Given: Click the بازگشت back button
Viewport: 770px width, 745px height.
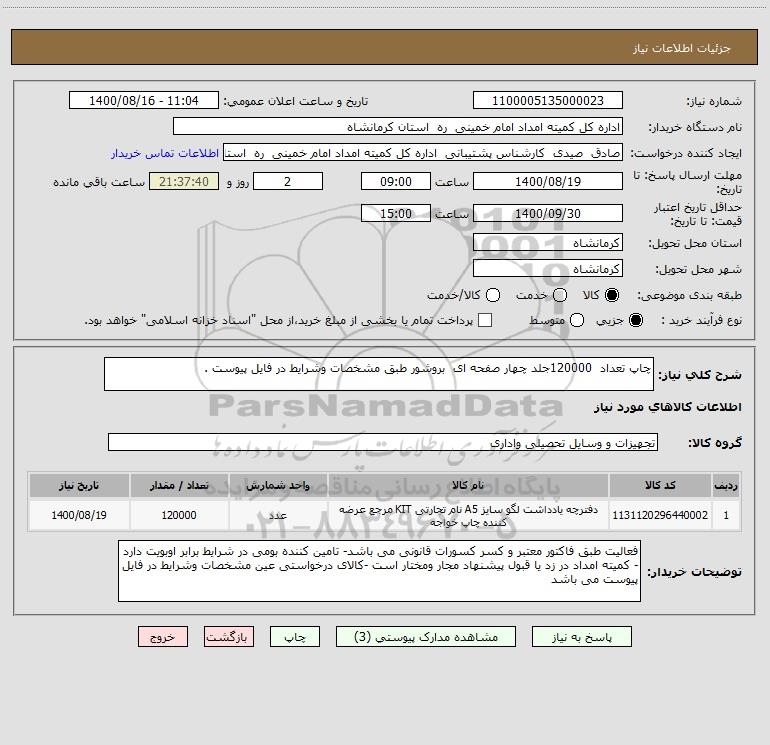Looking at the screenshot, I should click(x=229, y=637).
